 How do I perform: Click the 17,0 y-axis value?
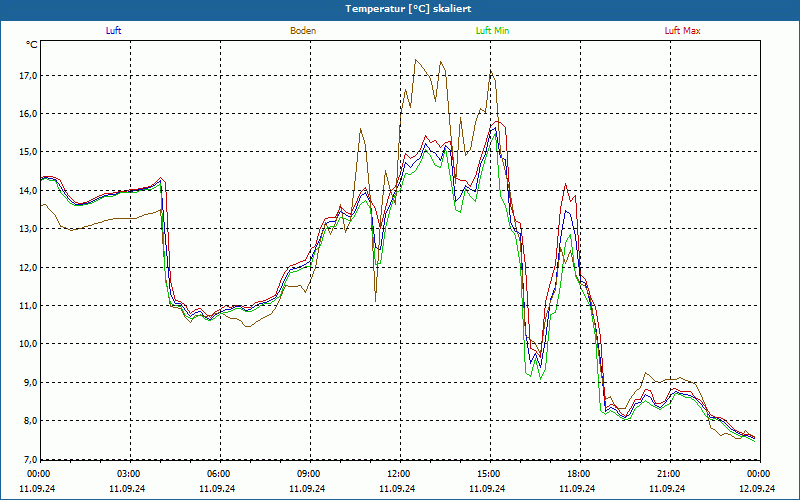(x=29, y=76)
